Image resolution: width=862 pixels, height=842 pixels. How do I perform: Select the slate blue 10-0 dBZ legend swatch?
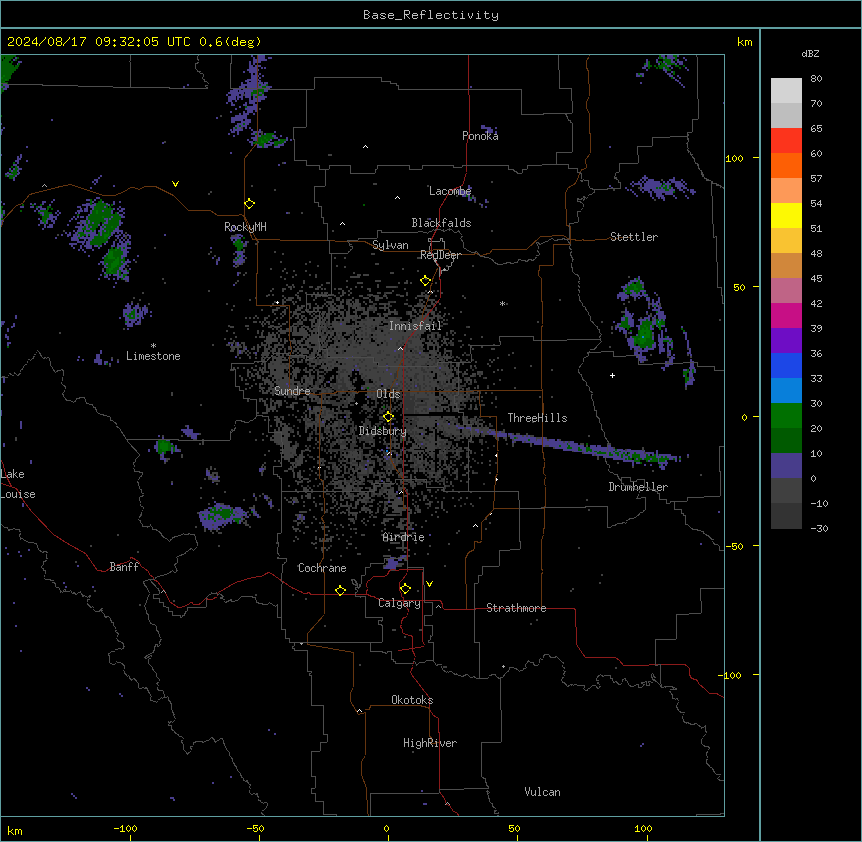(x=786, y=466)
